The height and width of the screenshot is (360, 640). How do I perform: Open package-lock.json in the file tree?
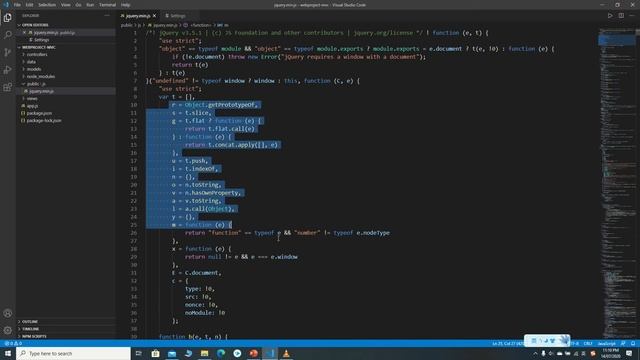coord(44,120)
